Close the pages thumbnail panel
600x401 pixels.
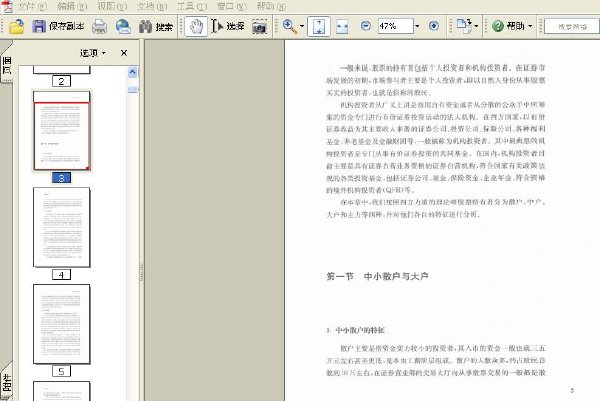[x=124, y=53]
